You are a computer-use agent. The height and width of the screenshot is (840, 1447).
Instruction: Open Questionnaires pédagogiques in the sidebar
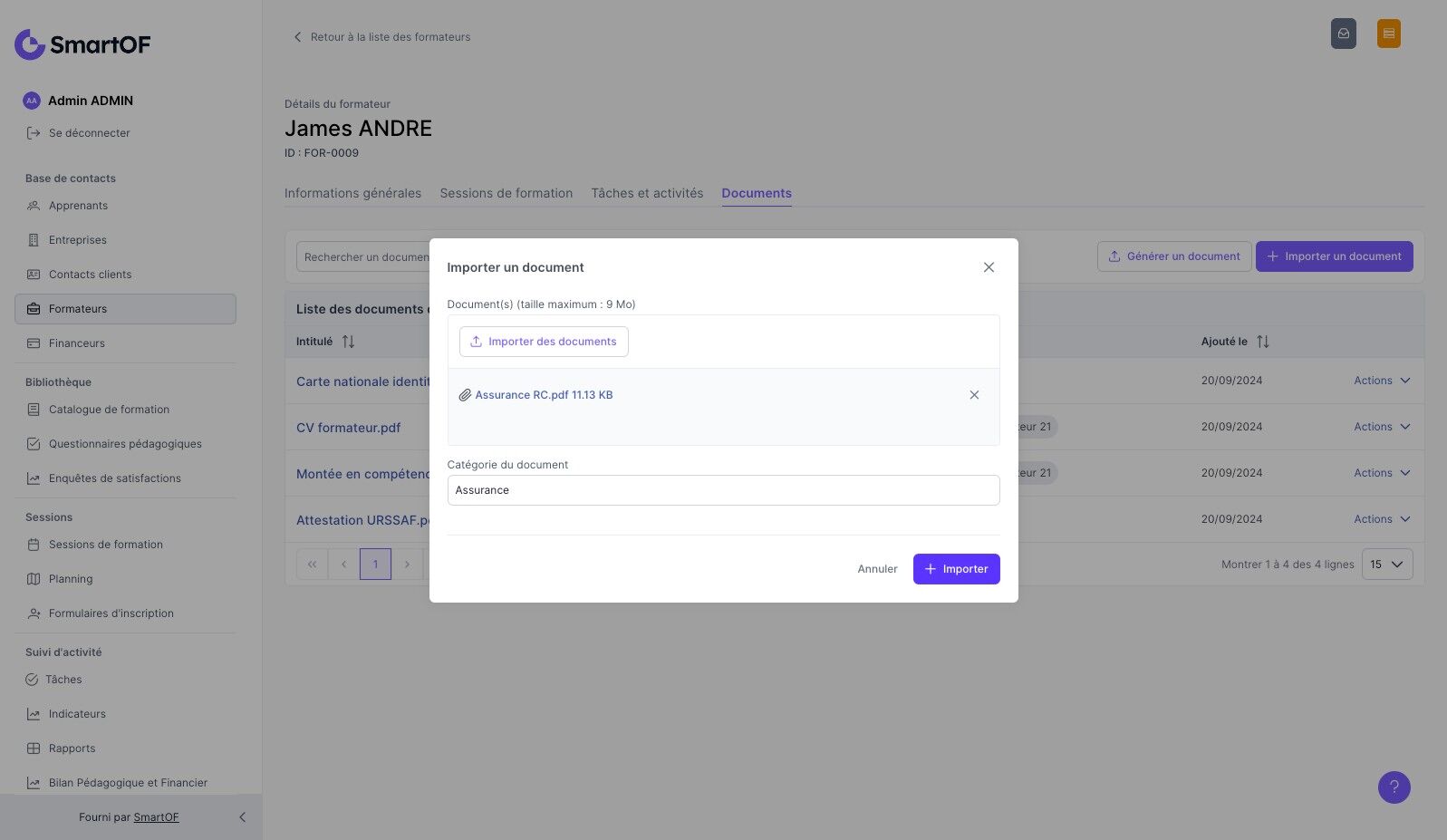click(x=125, y=444)
